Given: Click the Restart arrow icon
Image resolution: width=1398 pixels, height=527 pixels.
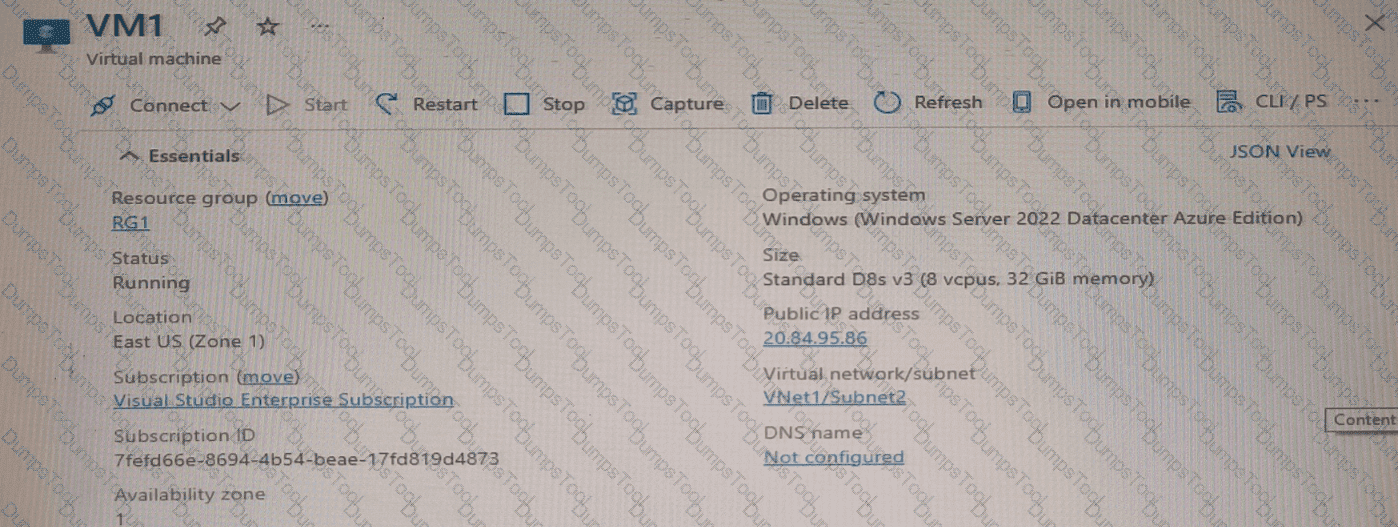Looking at the screenshot, I should pyautogui.click(x=387, y=104).
